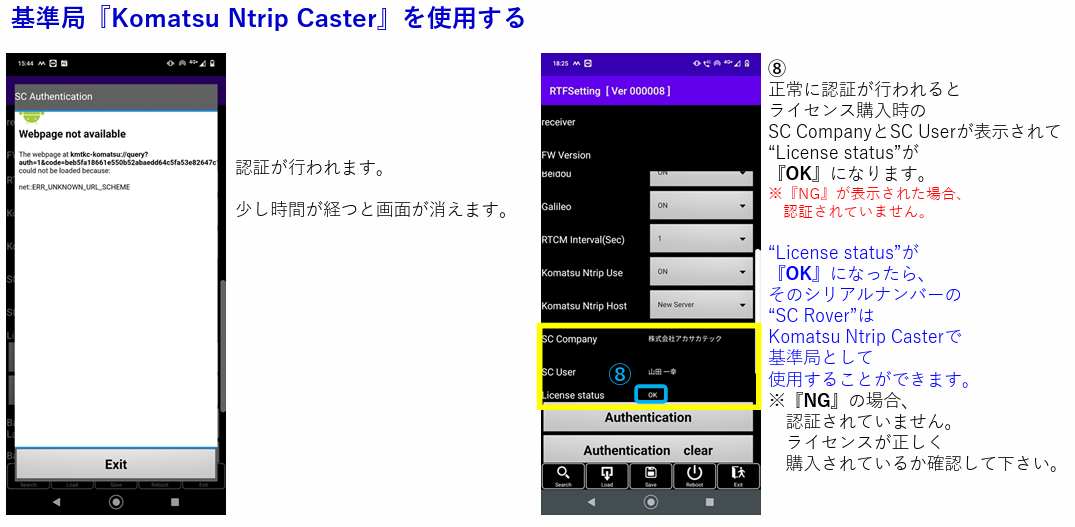Tap Android back triangle on SC Authentication phone
This screenshot has height=527, width=1075.
(57, 502)
